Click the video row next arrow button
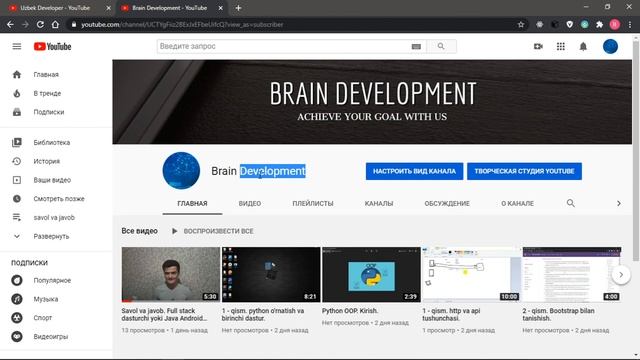This screenshot has height=360, width=640. pos(621,275)
